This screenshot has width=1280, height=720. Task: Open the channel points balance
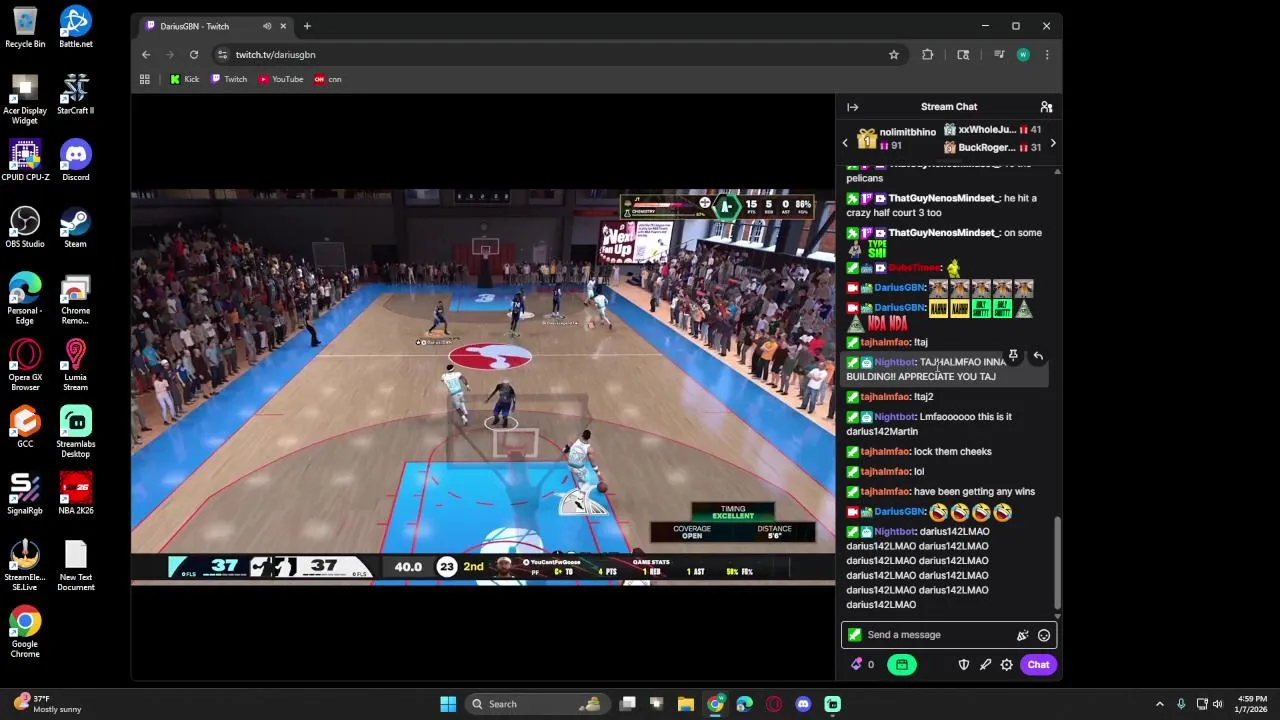point(862,665)
